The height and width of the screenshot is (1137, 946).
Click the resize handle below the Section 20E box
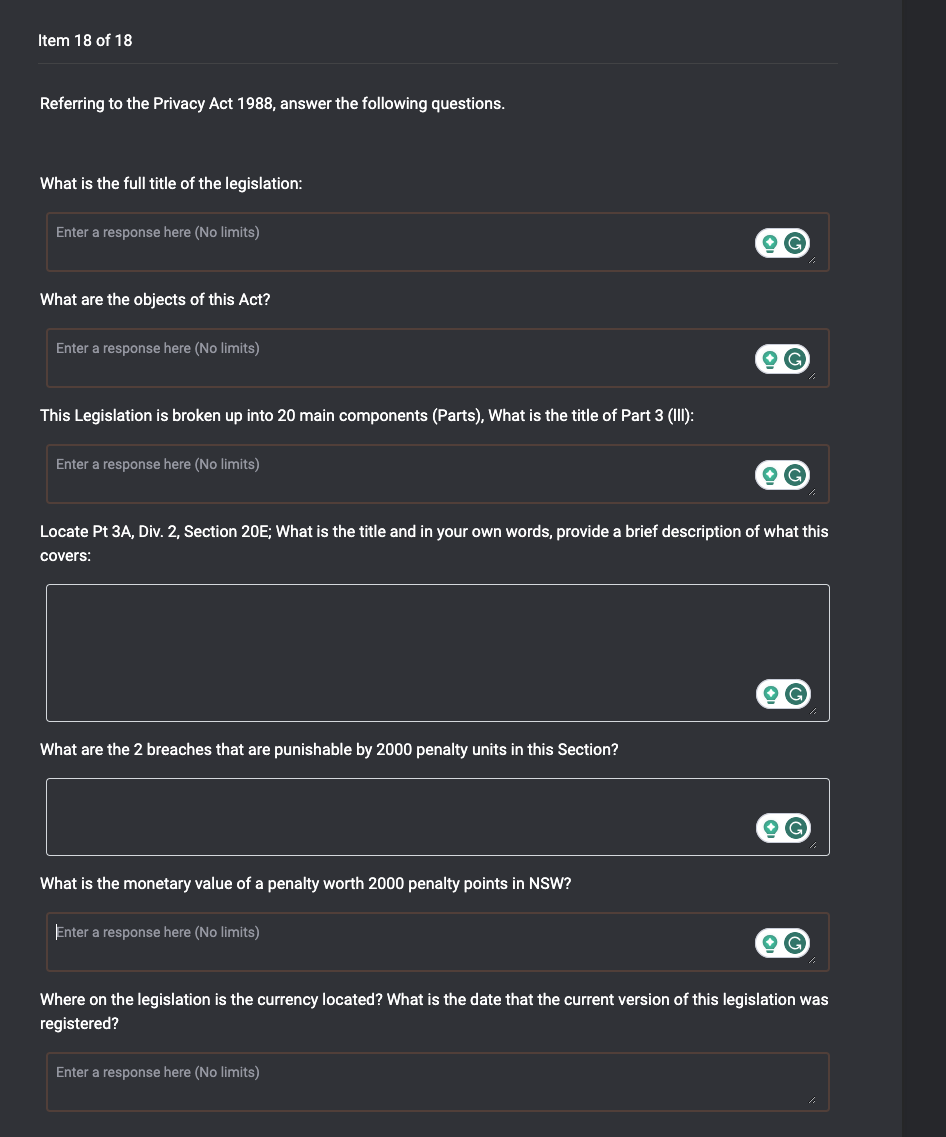812,711
